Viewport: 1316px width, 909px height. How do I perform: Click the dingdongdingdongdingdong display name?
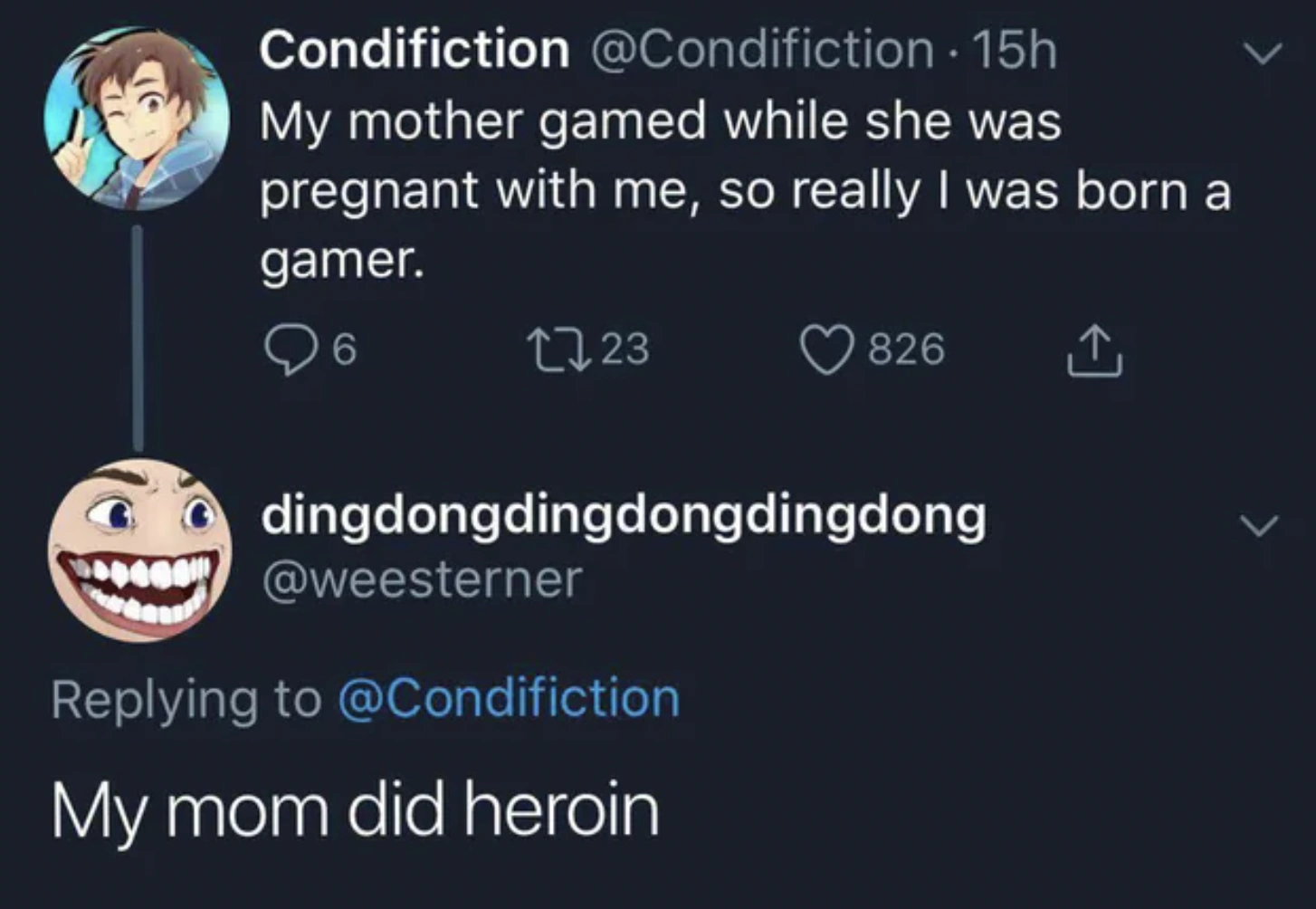pos(624,515)
